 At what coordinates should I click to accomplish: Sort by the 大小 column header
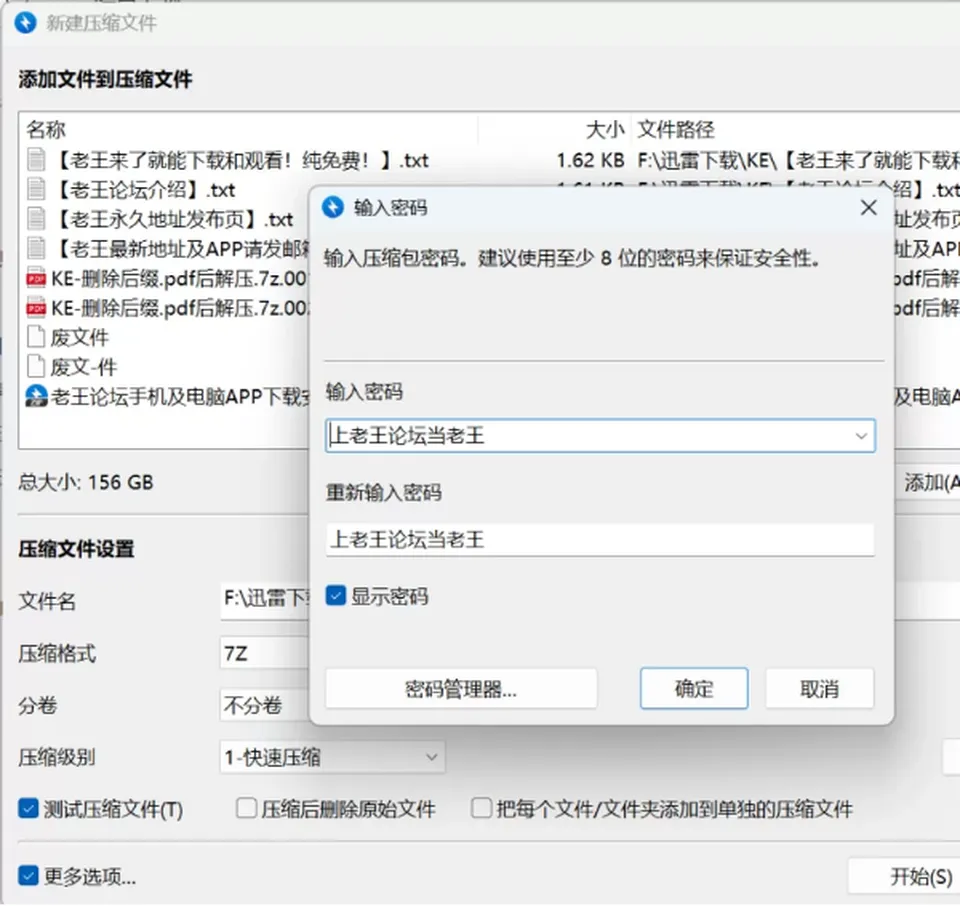(x=605, y=130)
